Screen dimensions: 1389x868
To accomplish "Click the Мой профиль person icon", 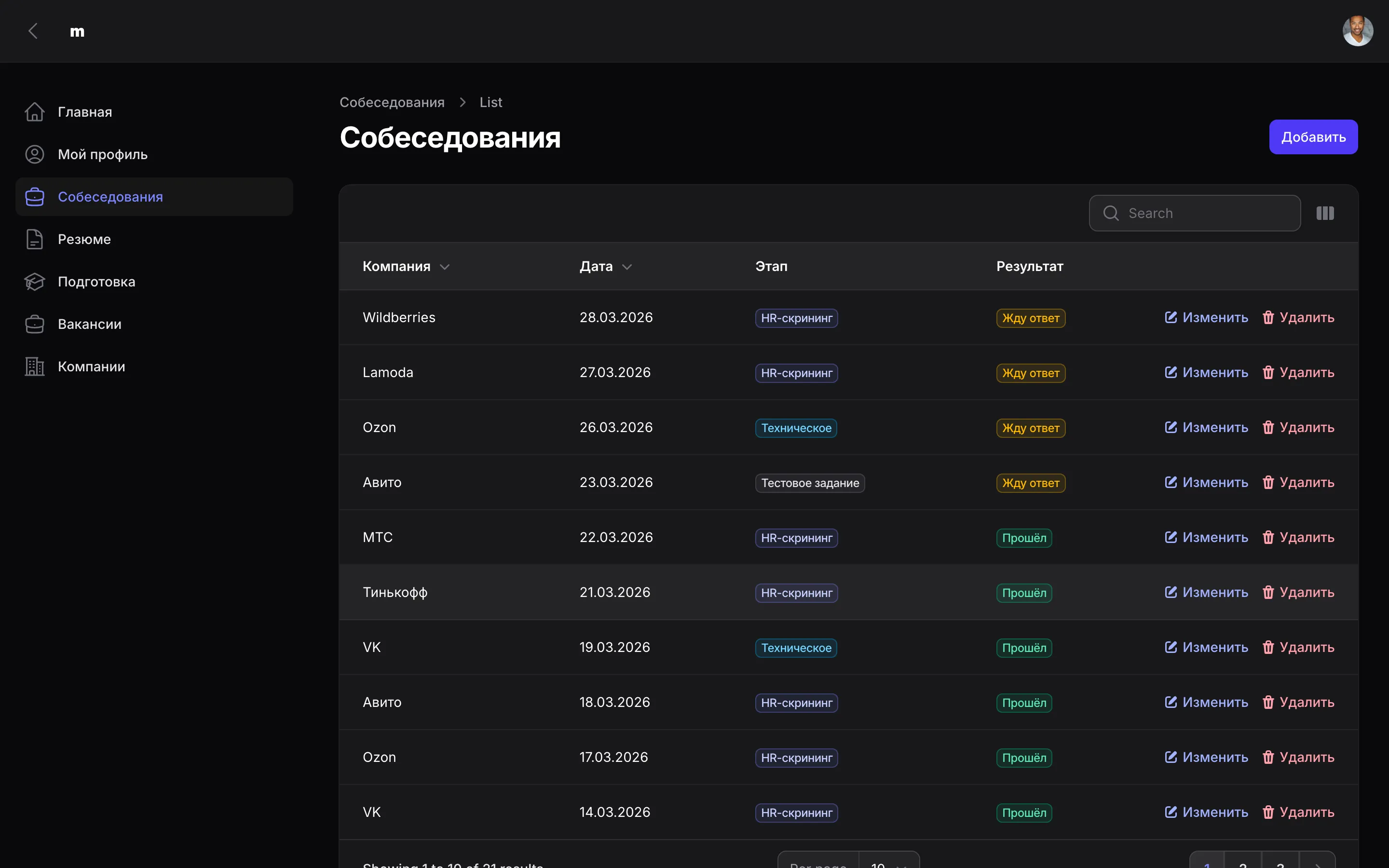I will click(34, 154).
